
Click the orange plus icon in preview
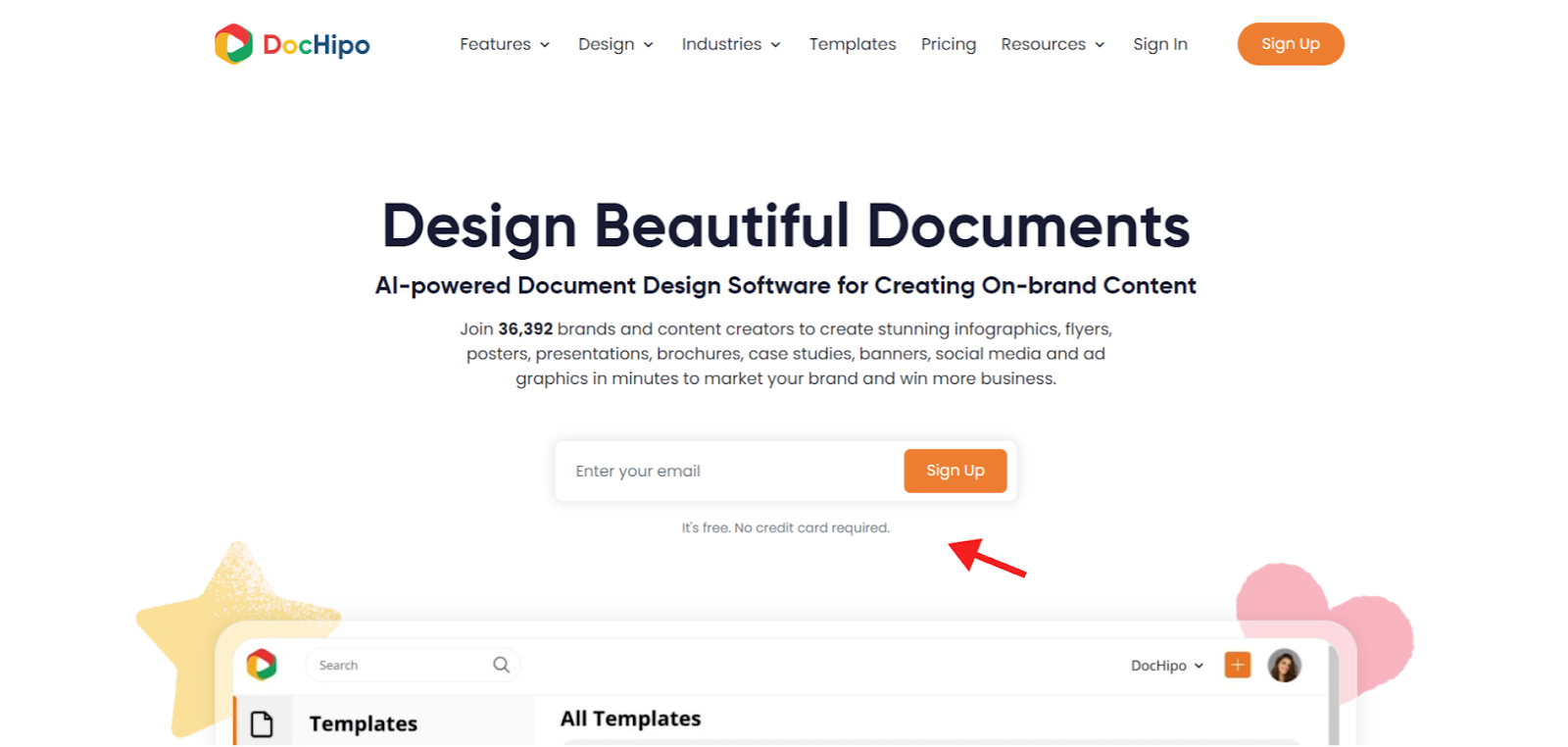(x=1238, y=665)
